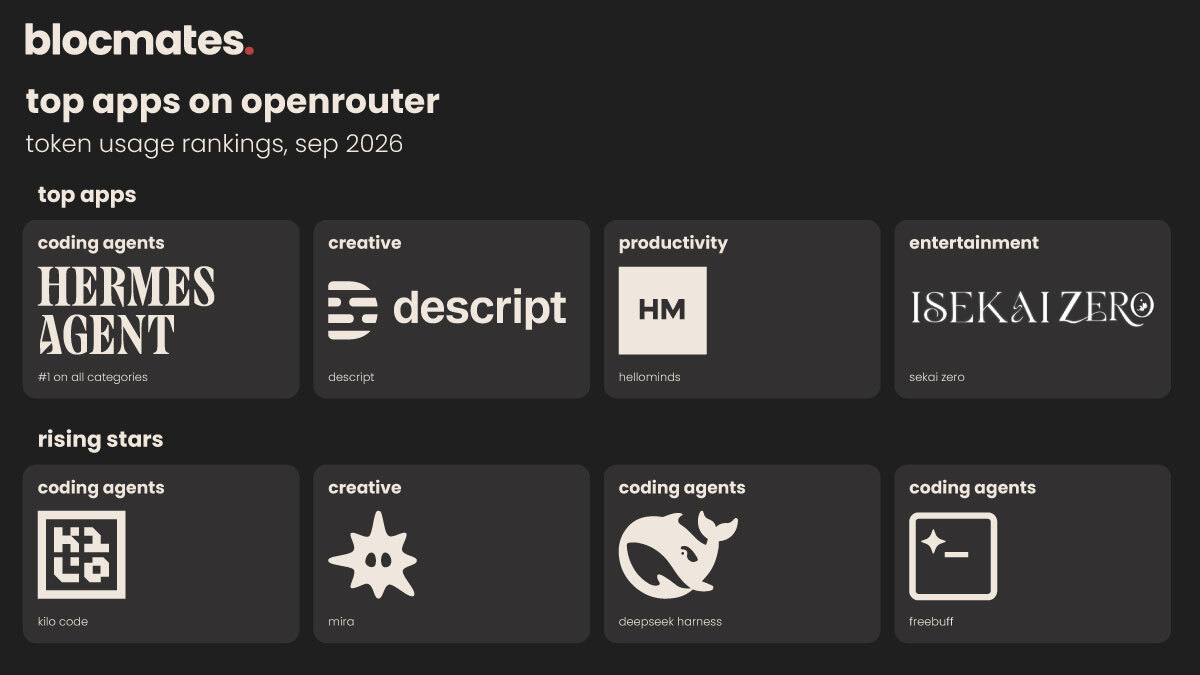Select '#1 on all categories' caption
Image resolution: width=1200 pixels, height=675 pixels.
pyautogui.click(x=93, y=377)
